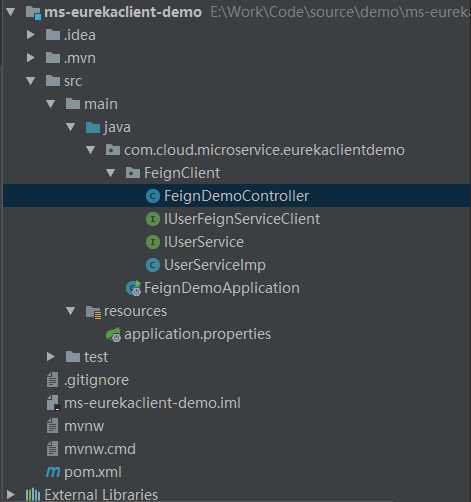This screenshot has width=471, height=502.
Task: Click the application.properties Spring leaf icon
Action: pyautogui.click(x=113, y=335)
